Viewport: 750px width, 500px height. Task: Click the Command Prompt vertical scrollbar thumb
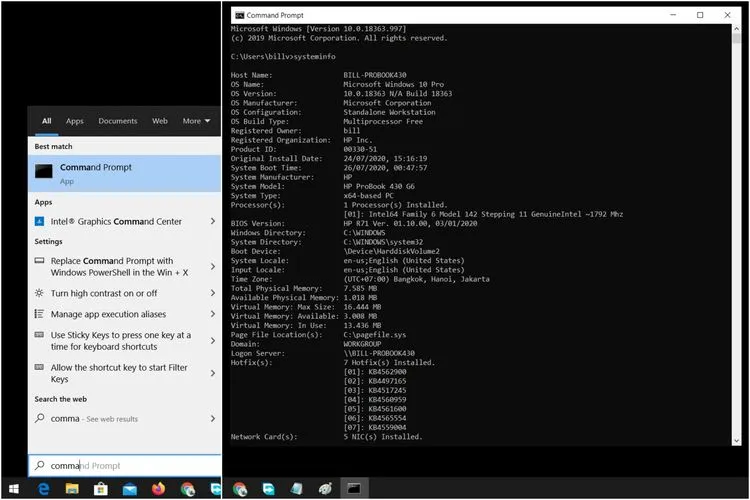click(736, 38)
